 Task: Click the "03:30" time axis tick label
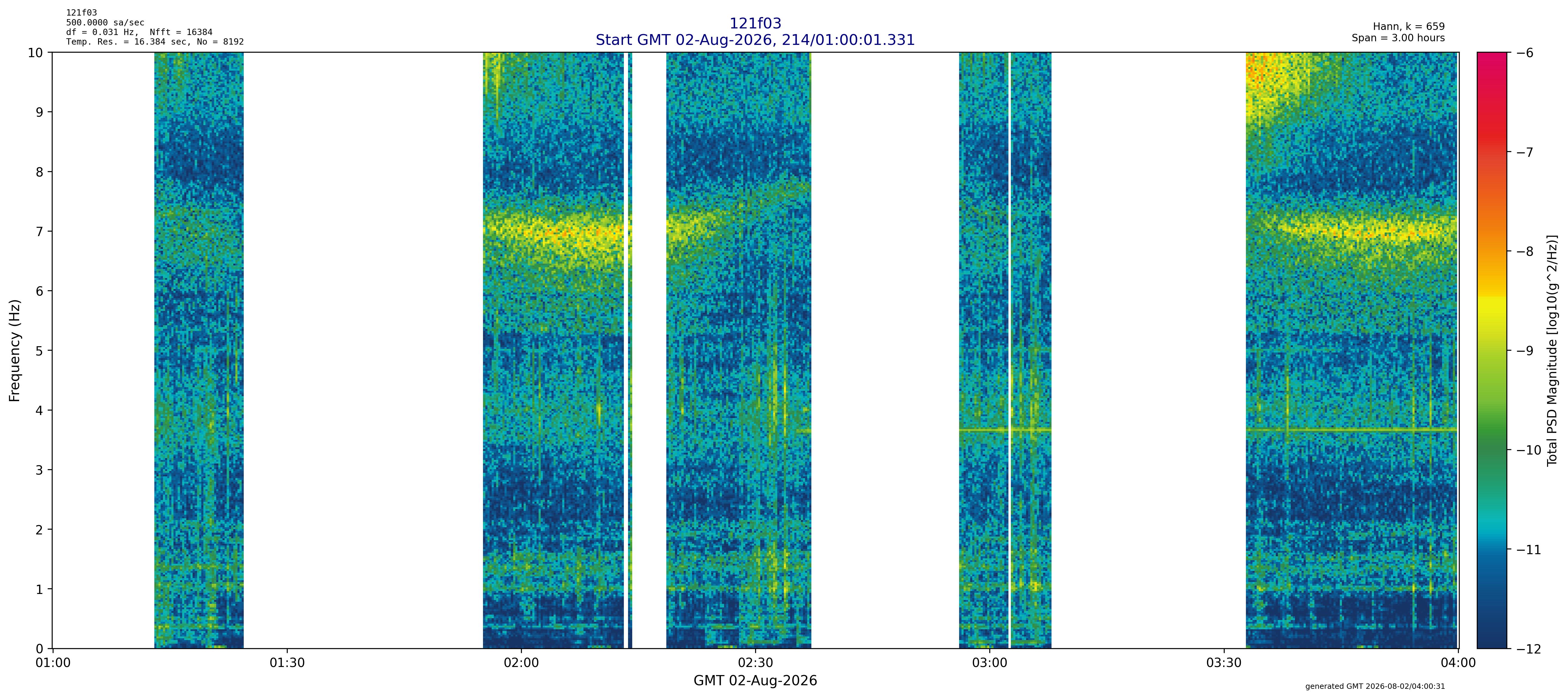point(1224,662)
